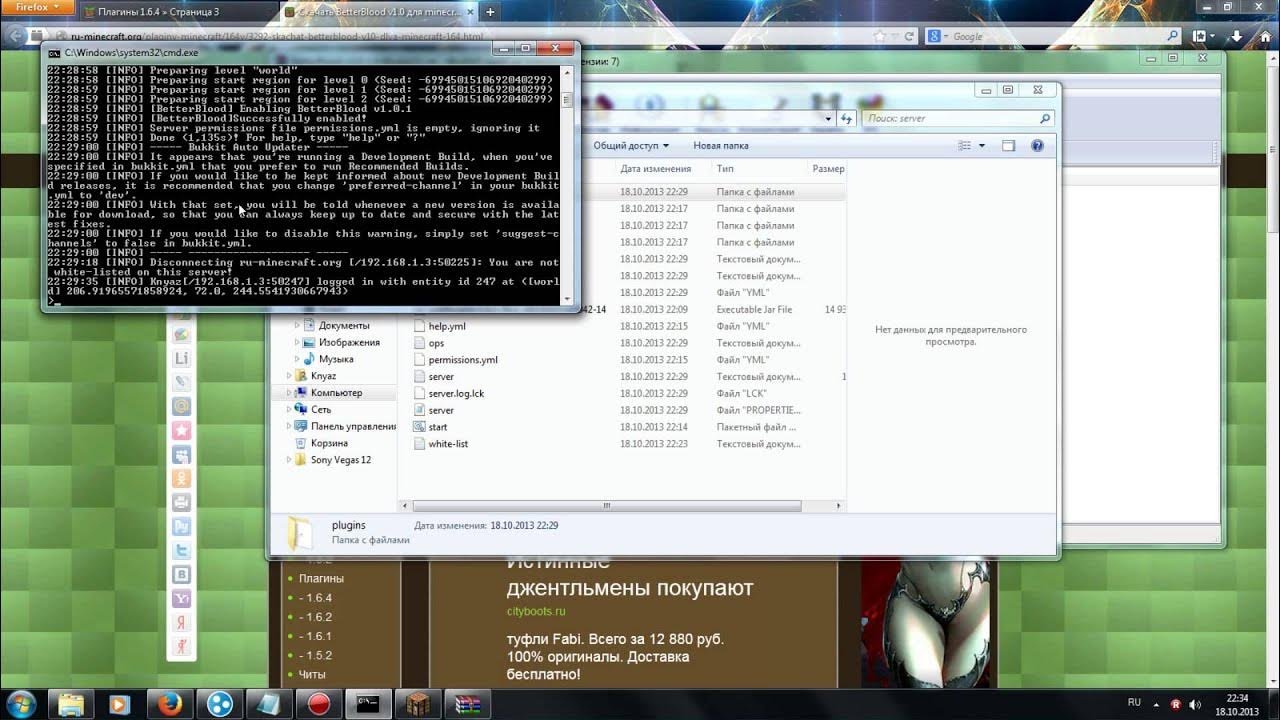Open the 1.6.2 plugins link
The width and height of the screenshot is (1280, 720).
[x=315, y=617]
